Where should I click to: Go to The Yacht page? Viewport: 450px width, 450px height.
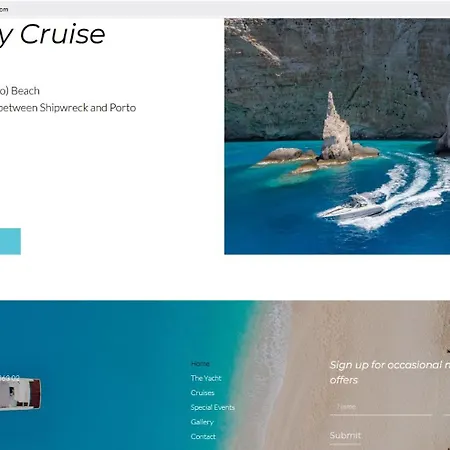206,378
